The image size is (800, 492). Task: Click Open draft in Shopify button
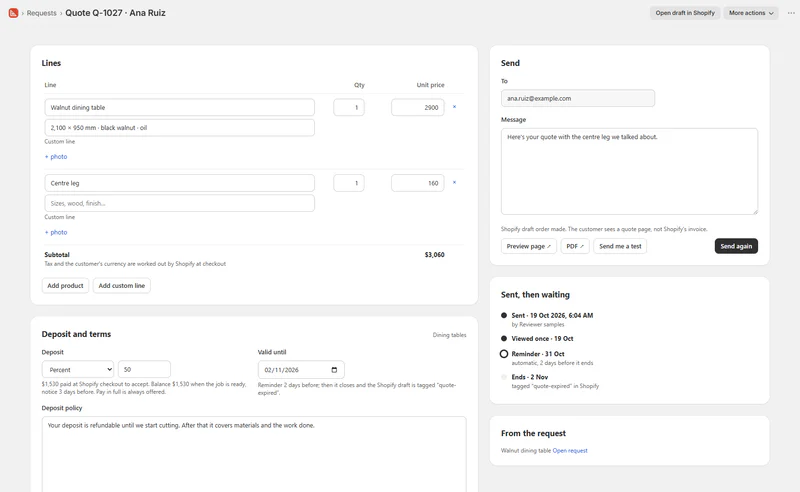click(685, 13)
